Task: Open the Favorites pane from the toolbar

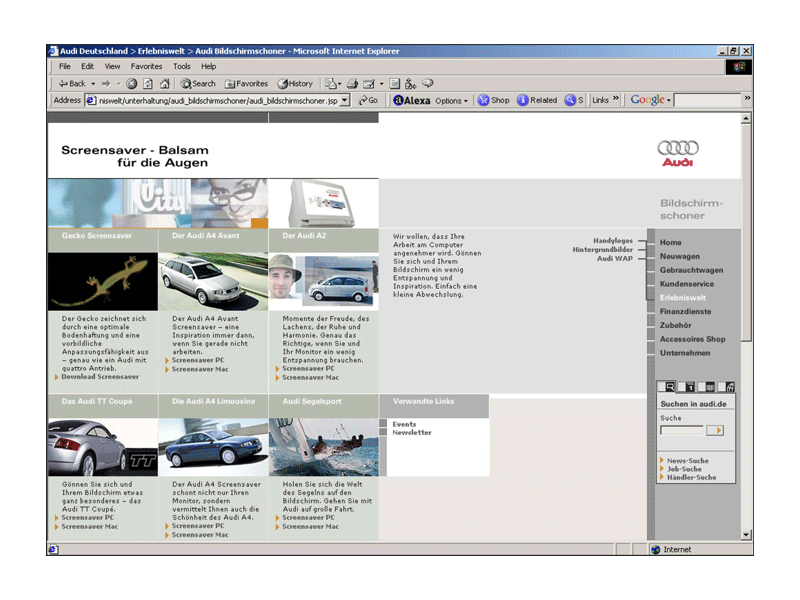Action: point(246,84)
